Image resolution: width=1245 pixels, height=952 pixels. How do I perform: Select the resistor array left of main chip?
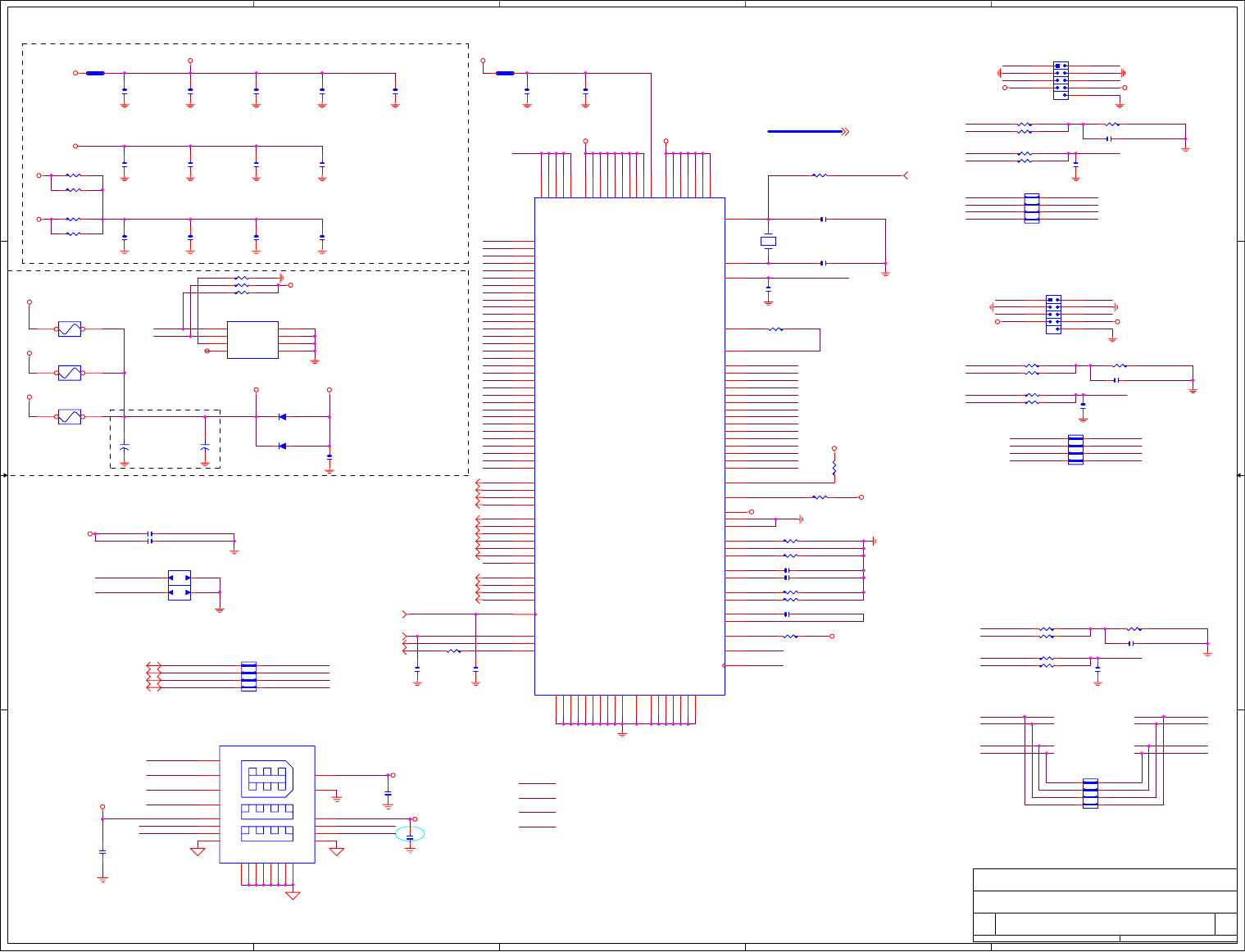(248, 677)
